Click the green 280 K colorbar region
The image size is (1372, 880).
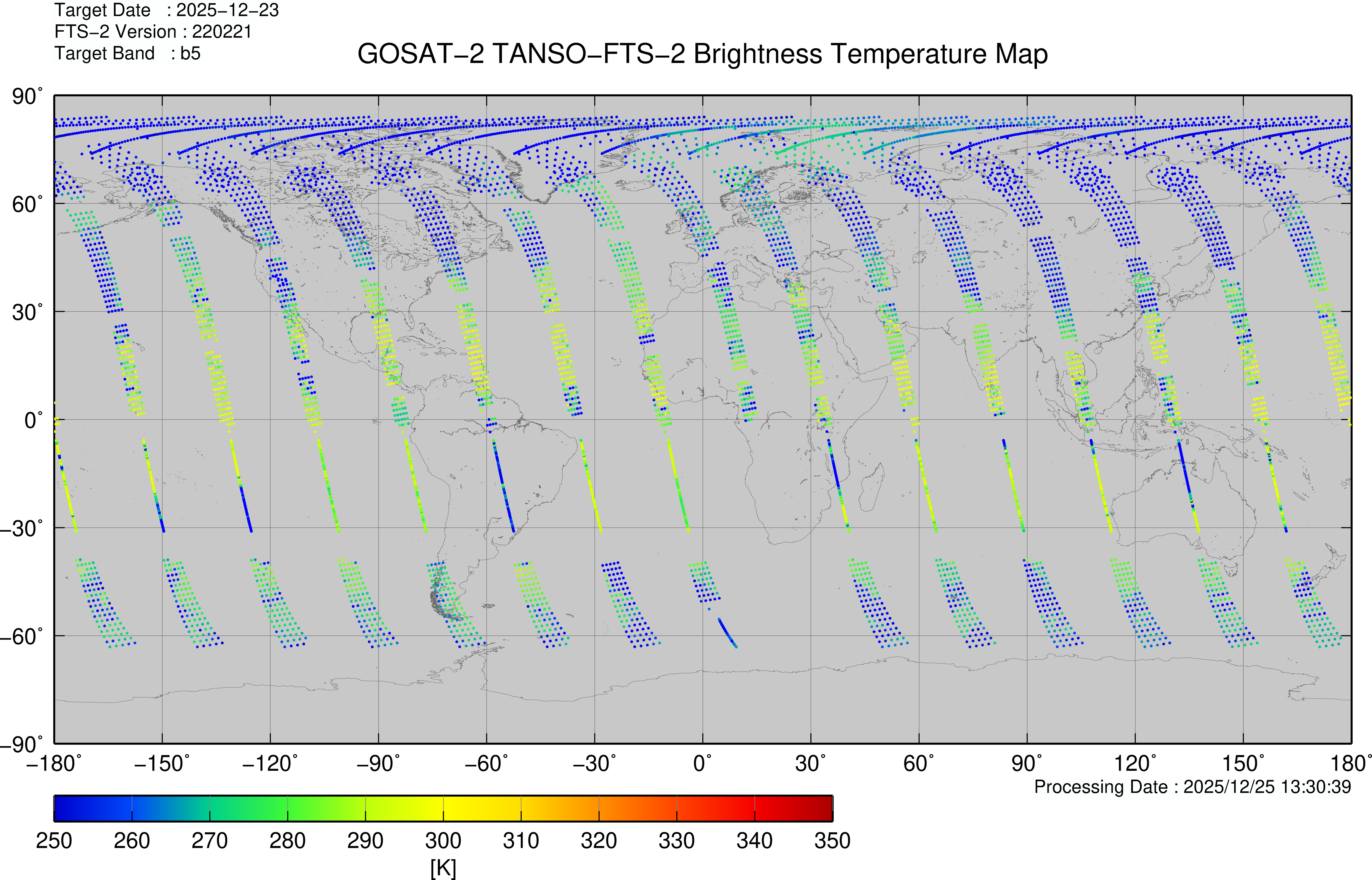(x=288, y=808)
